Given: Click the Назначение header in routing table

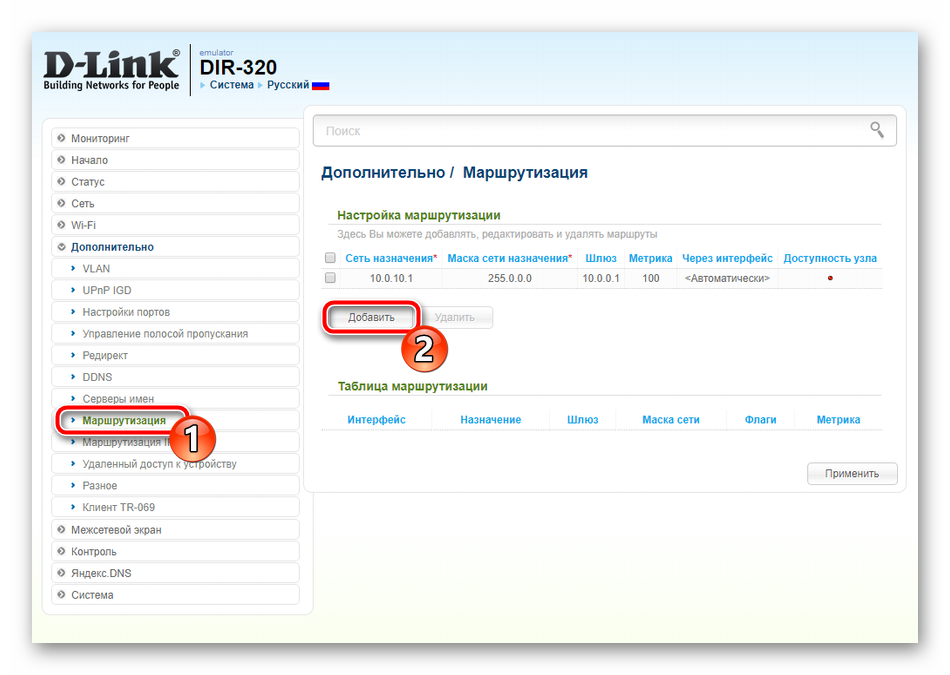Looking at the screenshot, I should [x=491, y=419].
